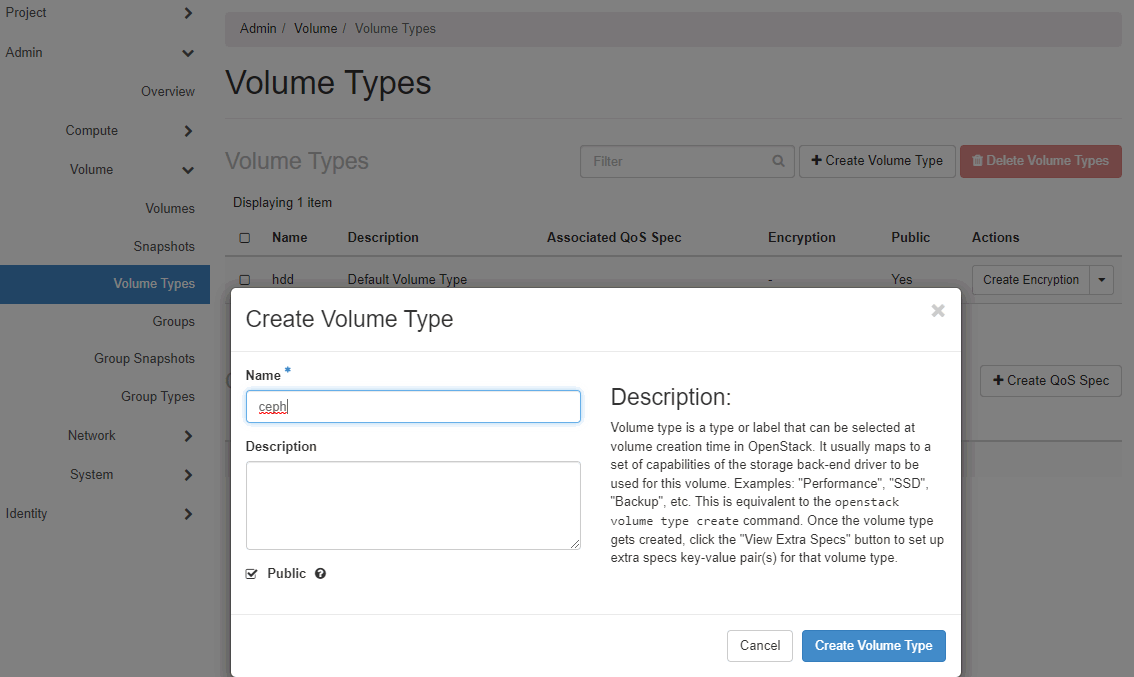Collapse the Admin sidebar section
1134x677 pixels.
click(x=188, y=53)
